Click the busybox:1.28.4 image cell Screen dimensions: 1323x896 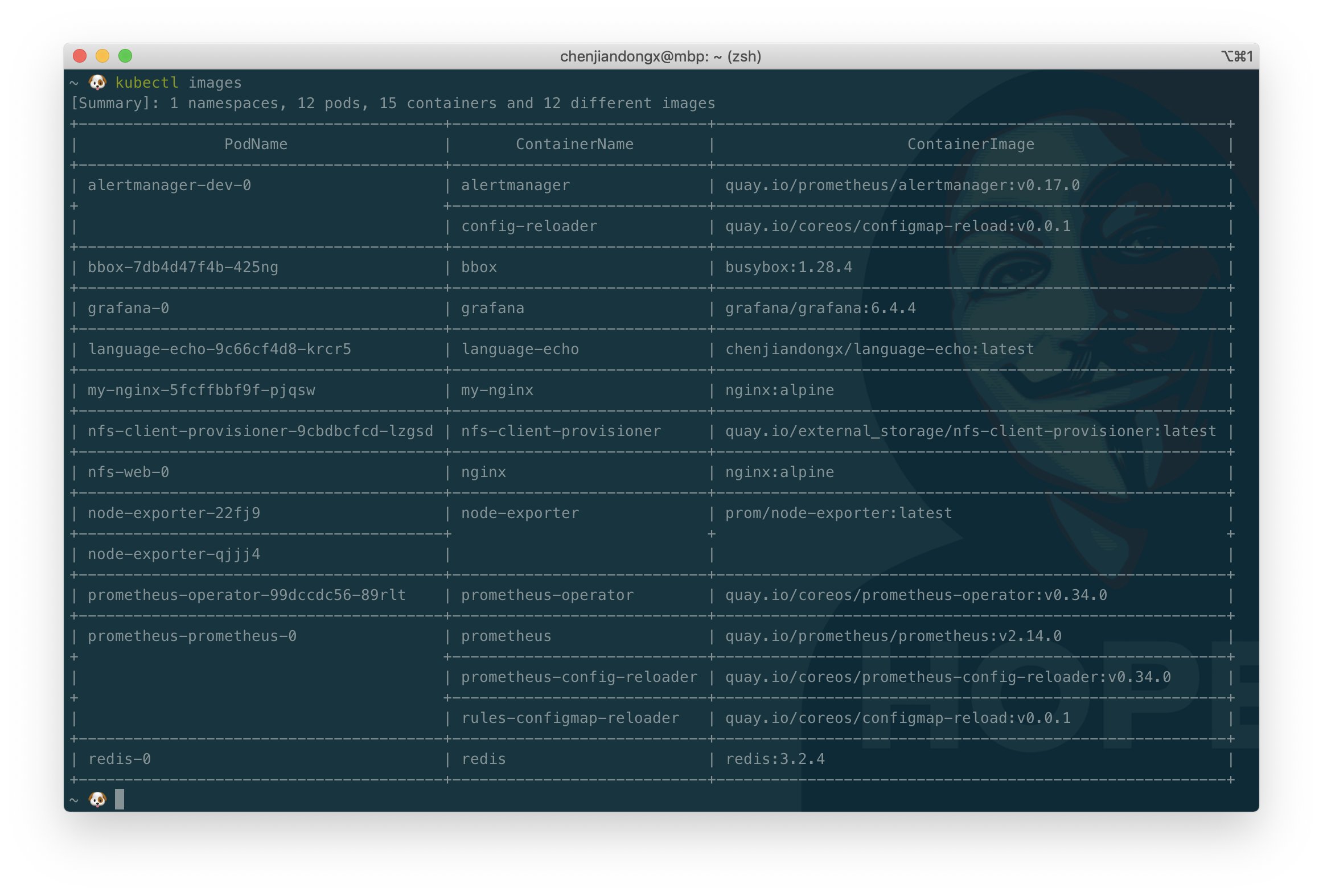(x=789, y=266)
